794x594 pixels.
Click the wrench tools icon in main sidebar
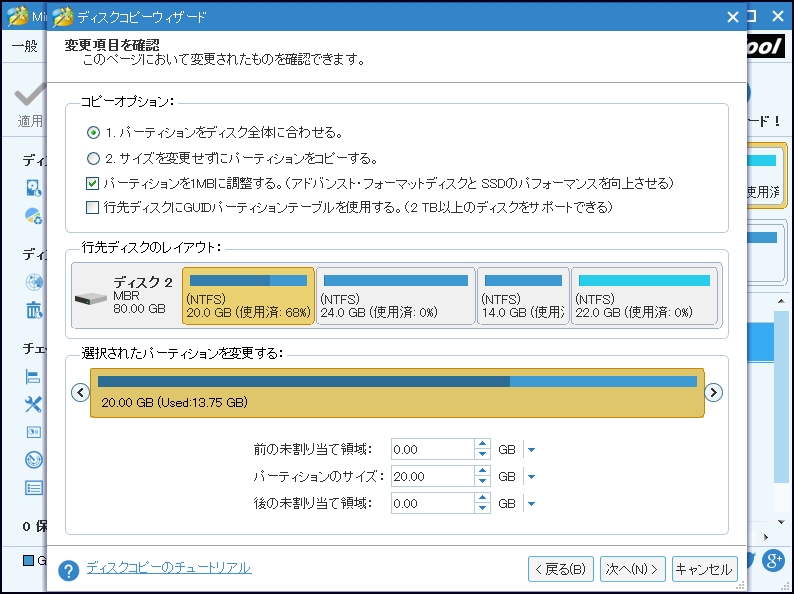click(x=33, y=405)
